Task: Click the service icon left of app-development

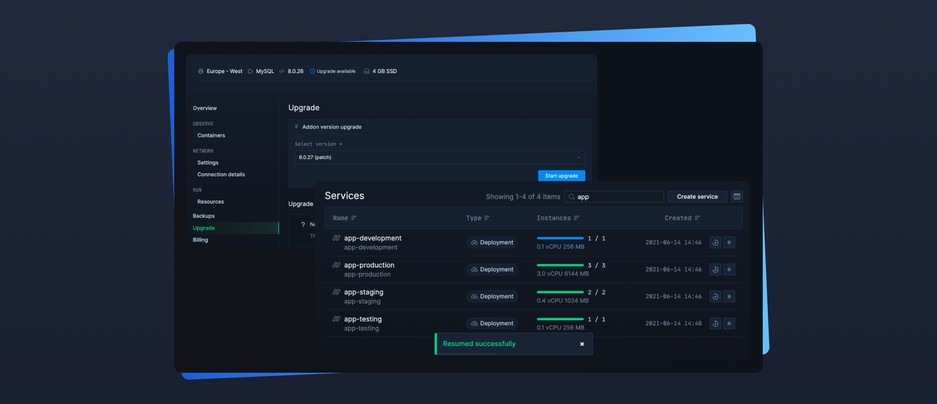Action: pos(336,238)
